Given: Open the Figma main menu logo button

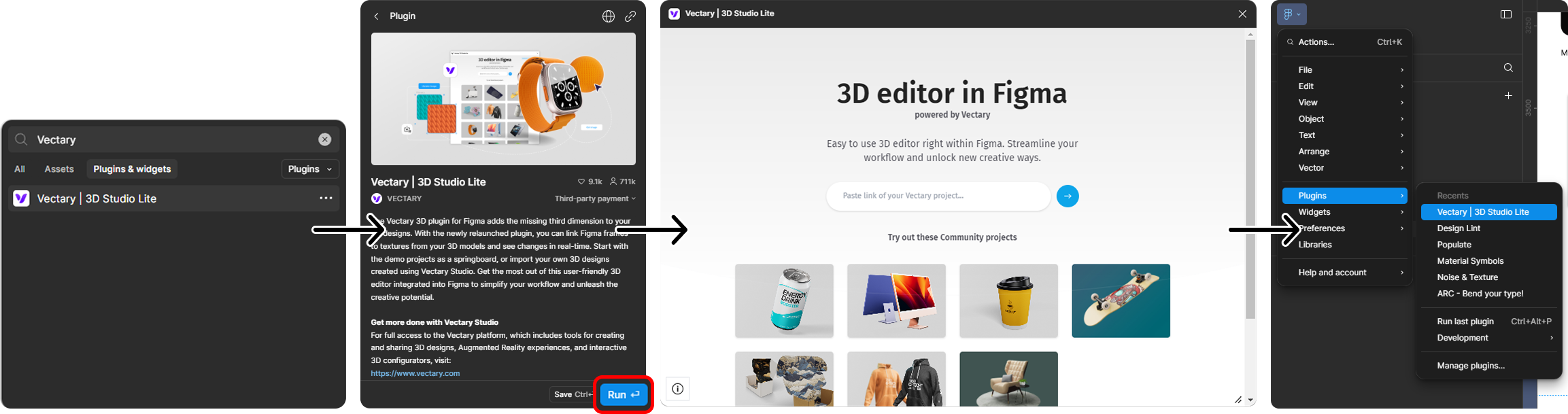Looking at the screenshot, I should point(1291,14).
